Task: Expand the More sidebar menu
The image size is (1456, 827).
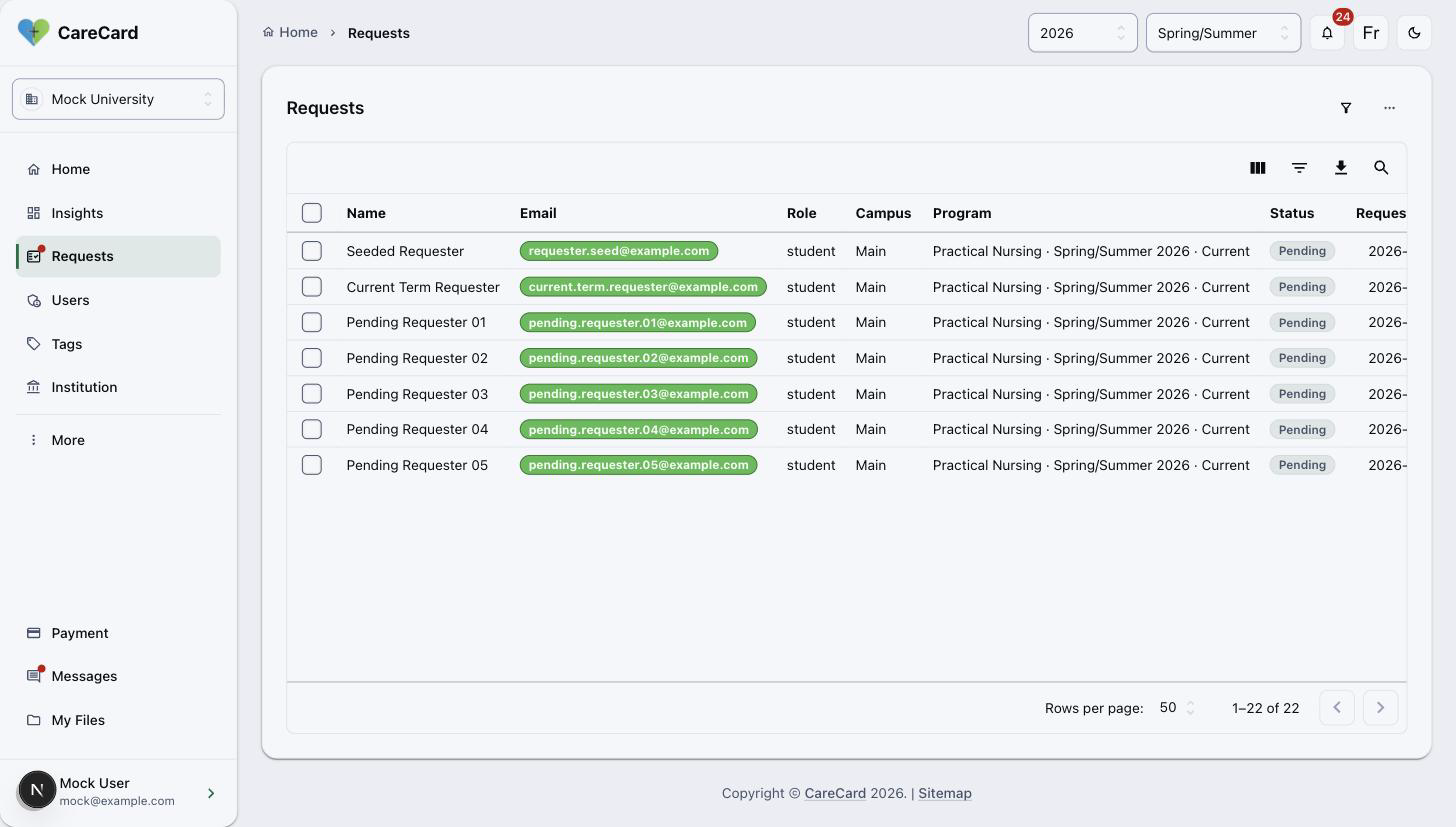Action: tap(118, 440)
